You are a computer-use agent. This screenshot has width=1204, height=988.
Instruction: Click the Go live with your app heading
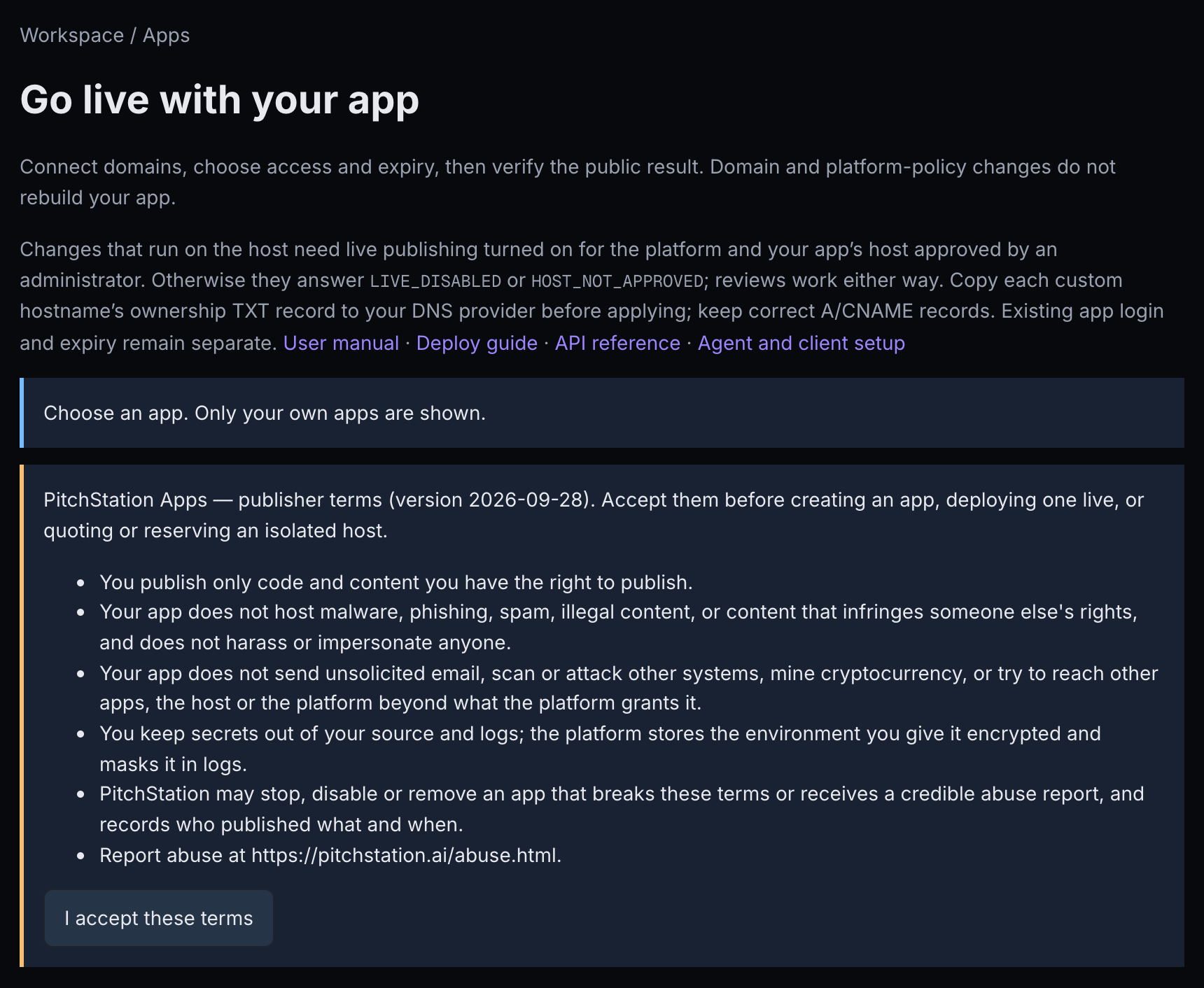pyautogui.click(x=219, y=99)
